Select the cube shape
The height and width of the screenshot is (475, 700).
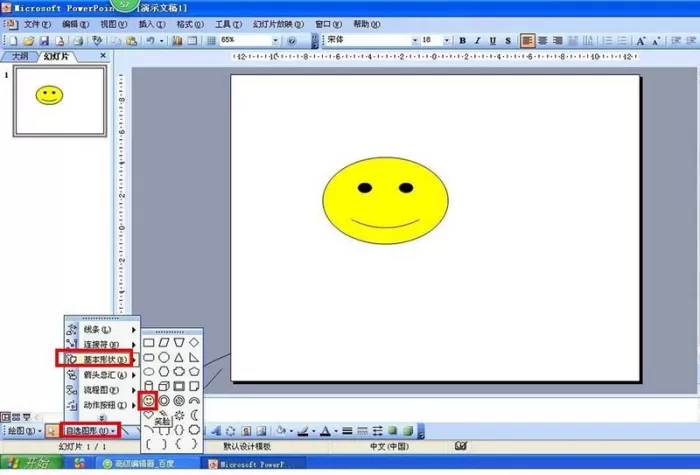[164, 386]
